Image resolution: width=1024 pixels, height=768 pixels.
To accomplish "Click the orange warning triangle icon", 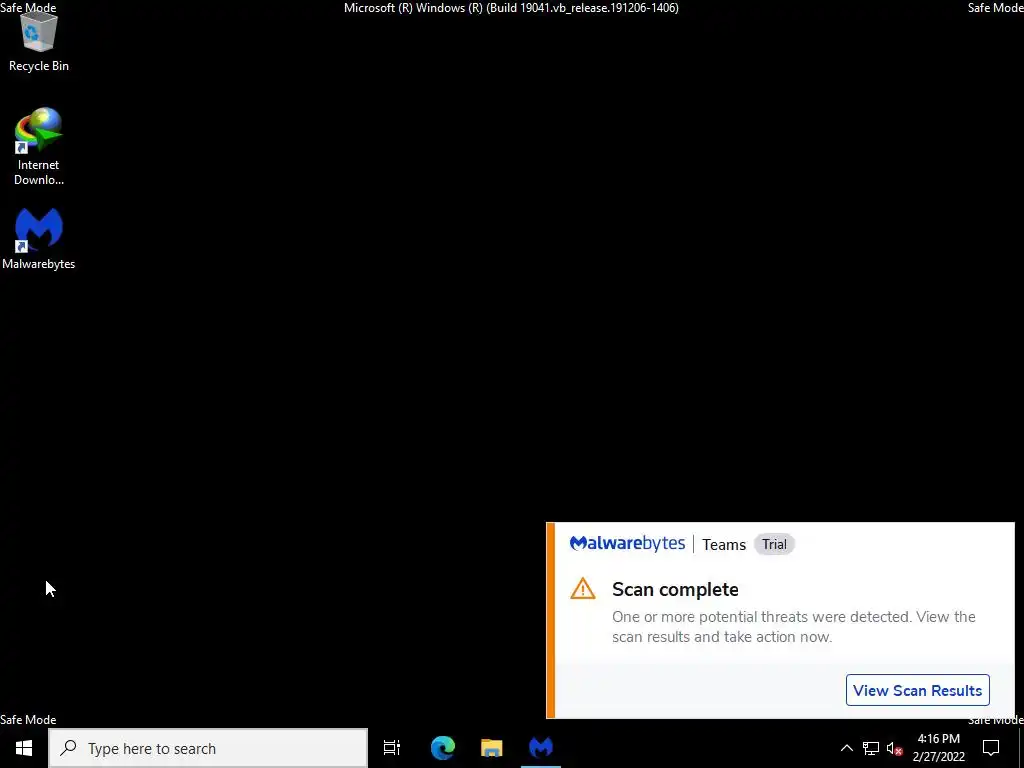I will pyautogui.click(x=583, y=589).
